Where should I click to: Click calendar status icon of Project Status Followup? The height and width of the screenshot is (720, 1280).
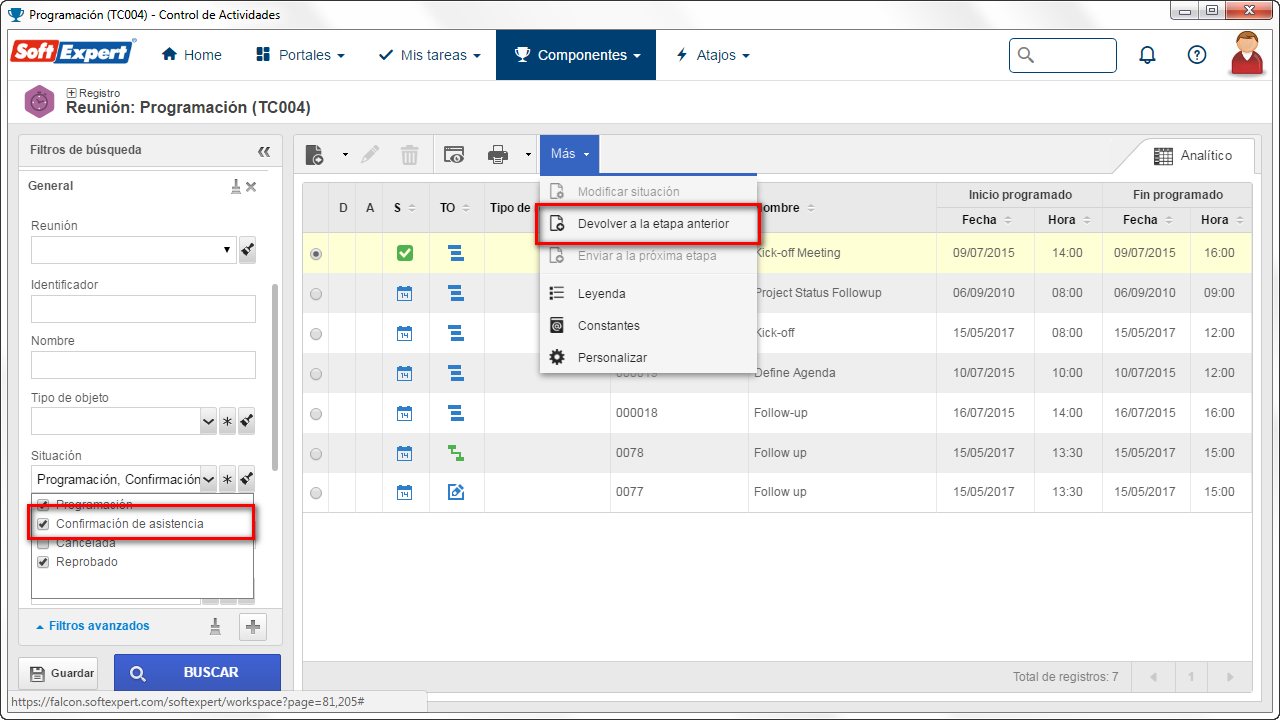point(404,293)
